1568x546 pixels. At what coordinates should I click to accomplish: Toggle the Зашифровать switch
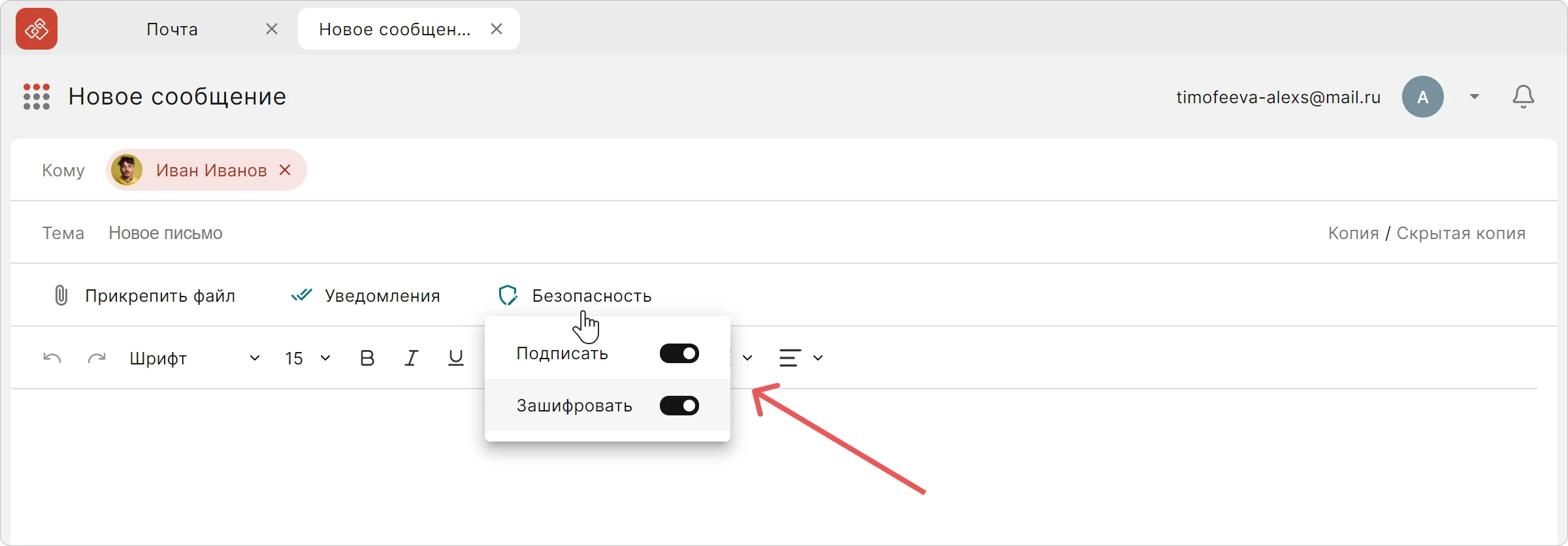[x=679, y=406]
